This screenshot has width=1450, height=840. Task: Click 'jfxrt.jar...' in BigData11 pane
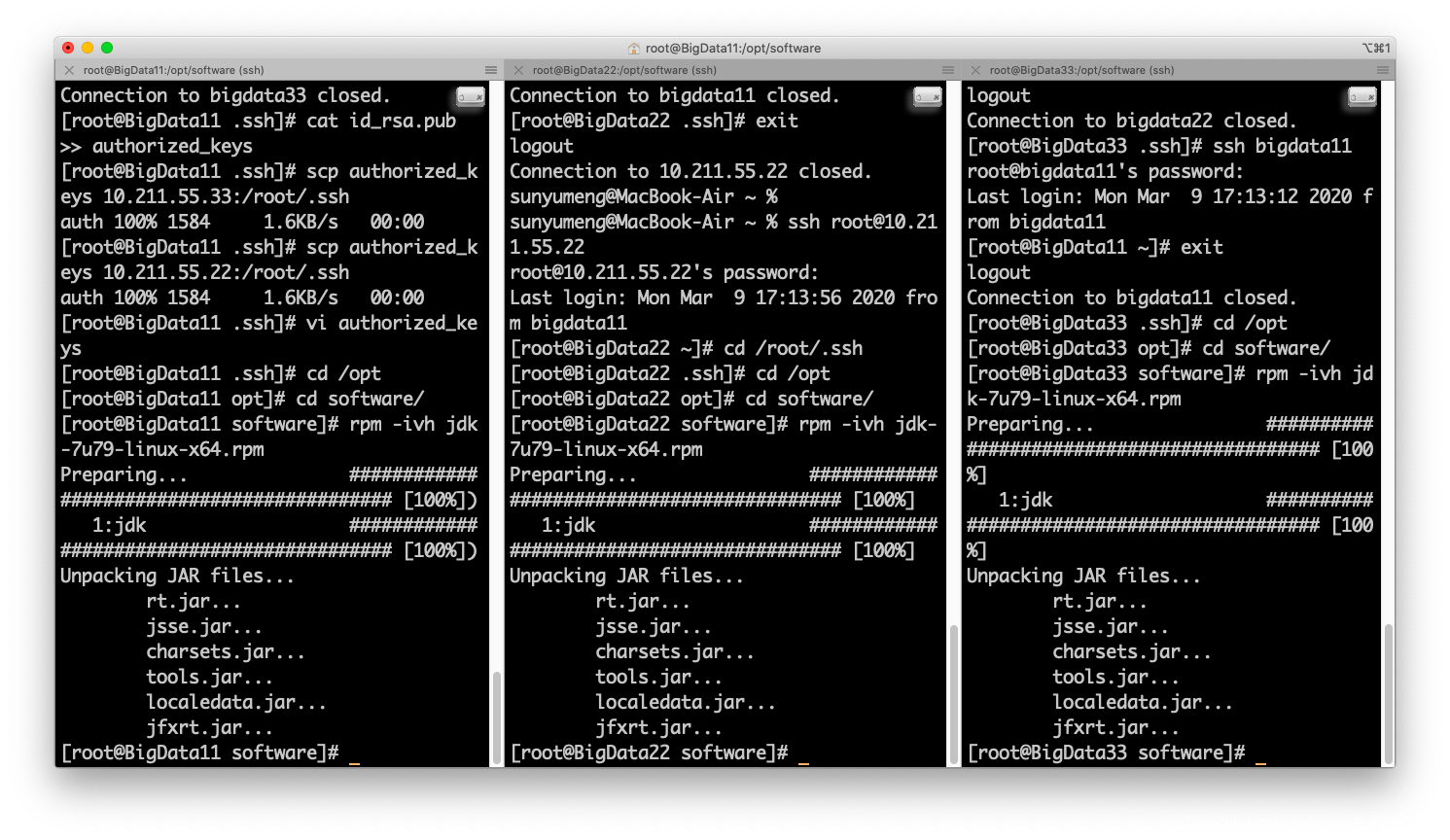(x=209, y=727)
